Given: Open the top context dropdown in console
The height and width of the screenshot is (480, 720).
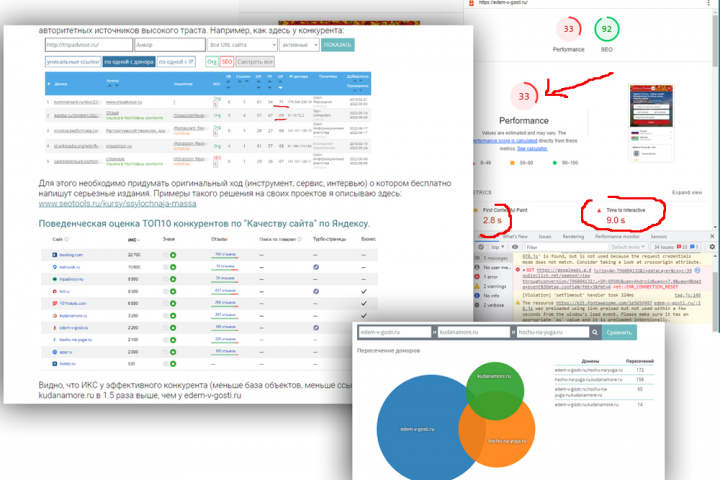Looking at the screenshot, I should [498, 247].
